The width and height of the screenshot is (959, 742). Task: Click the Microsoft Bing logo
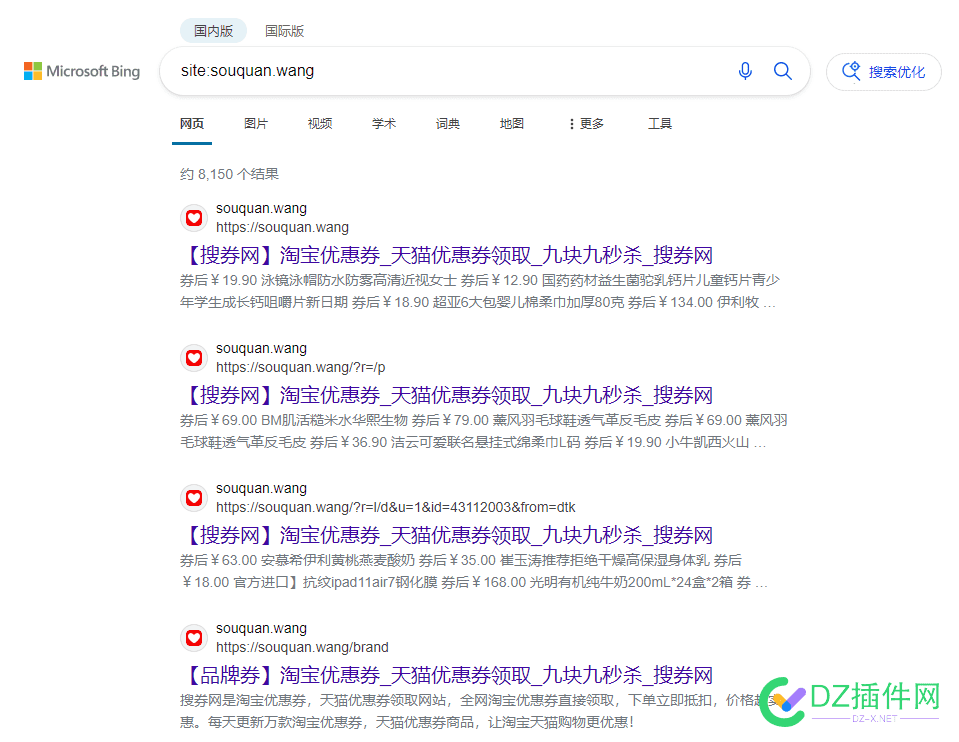pyautogui.click(x=82, y=71)
